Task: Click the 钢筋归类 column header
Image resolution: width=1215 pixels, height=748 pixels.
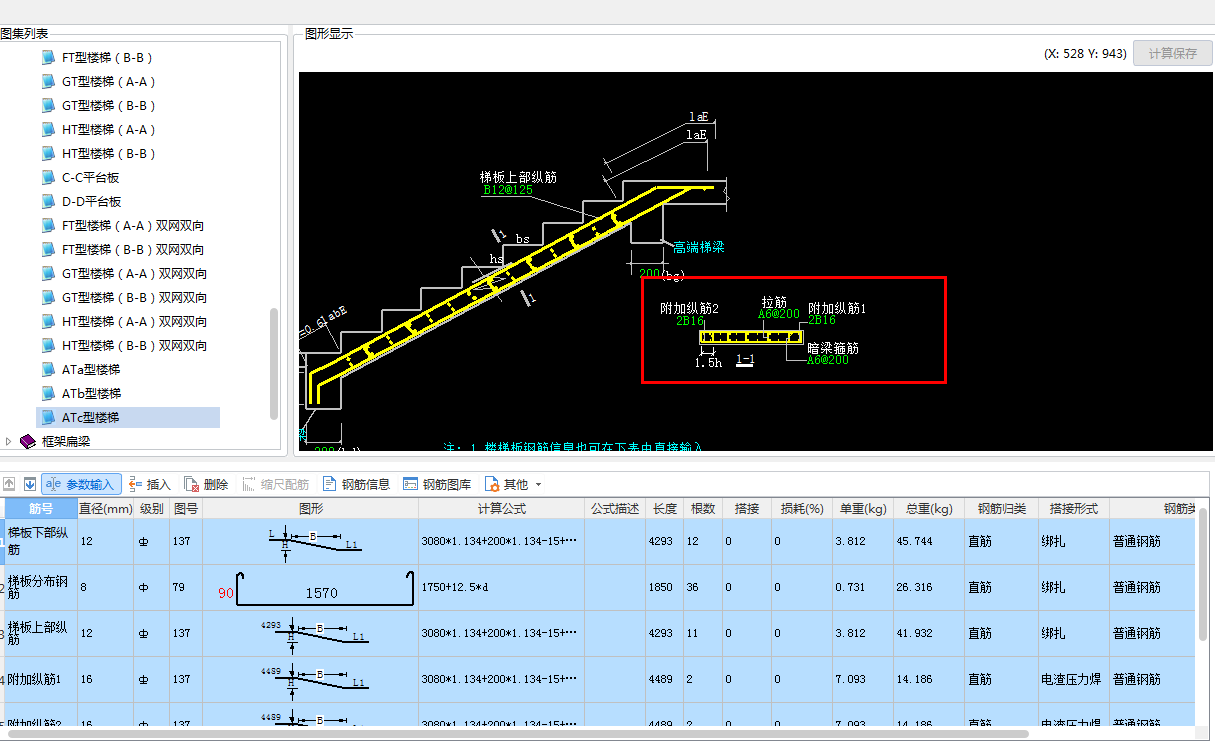Action: tap(1001, 508)
